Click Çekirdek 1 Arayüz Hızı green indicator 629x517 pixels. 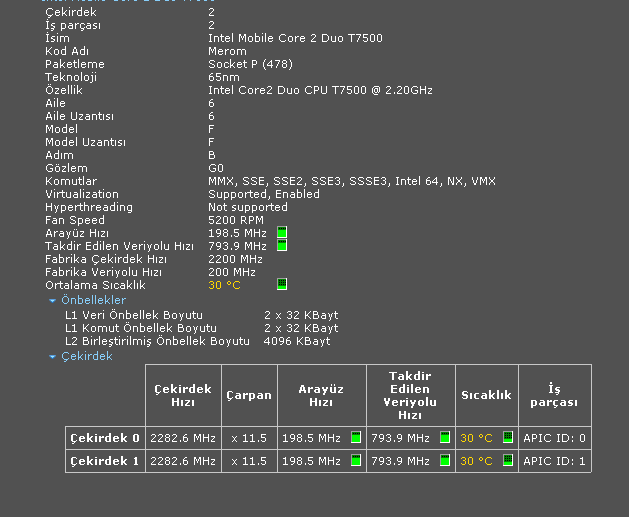point(356,461)
